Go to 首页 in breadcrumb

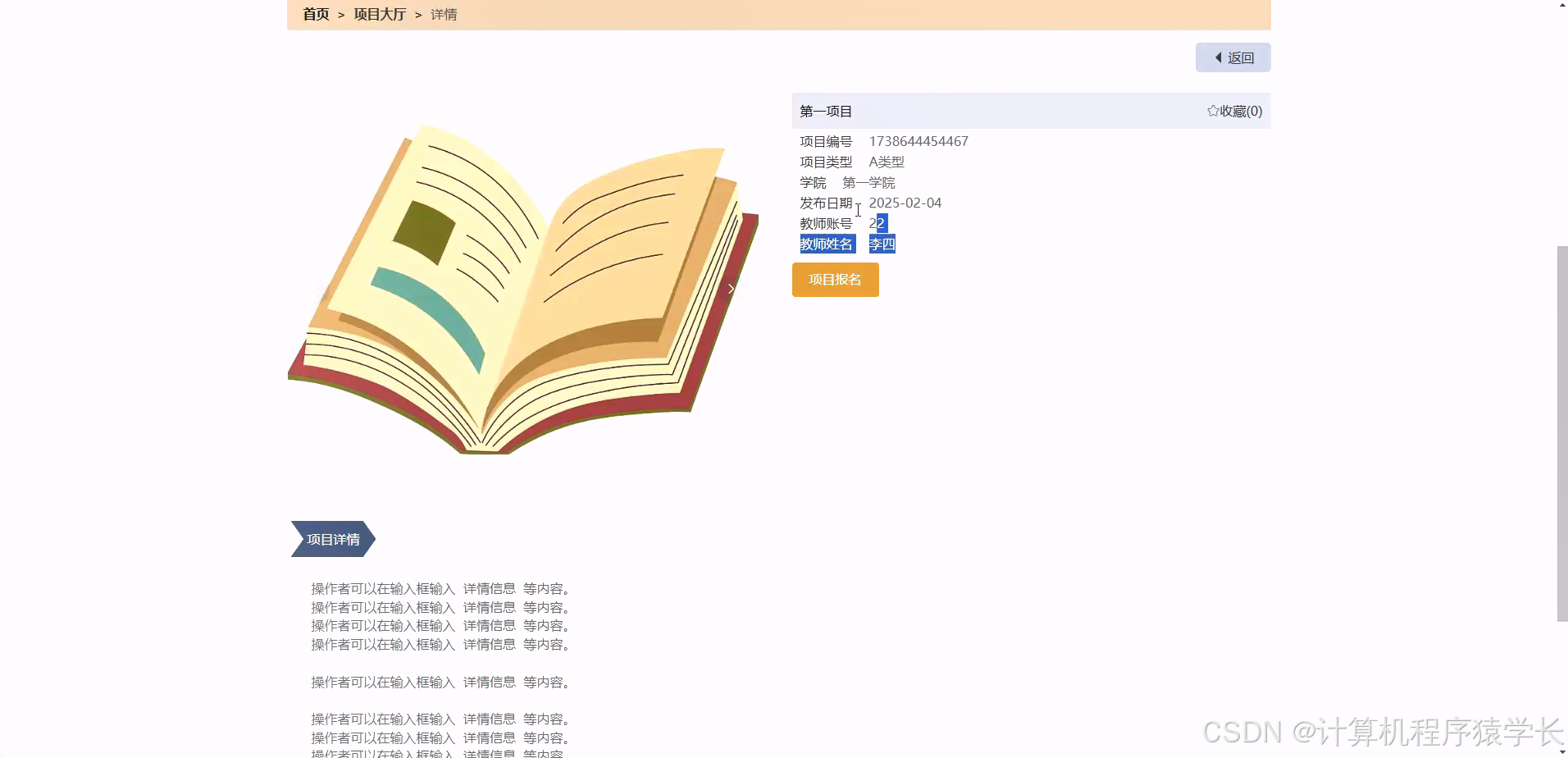pyautogui.click(x=316, y=14)
